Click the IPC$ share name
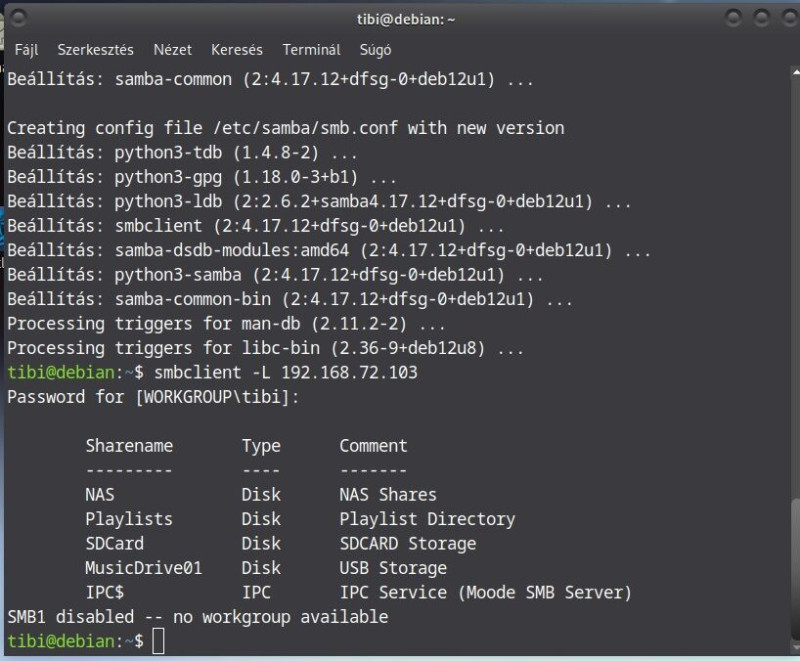 105,593
